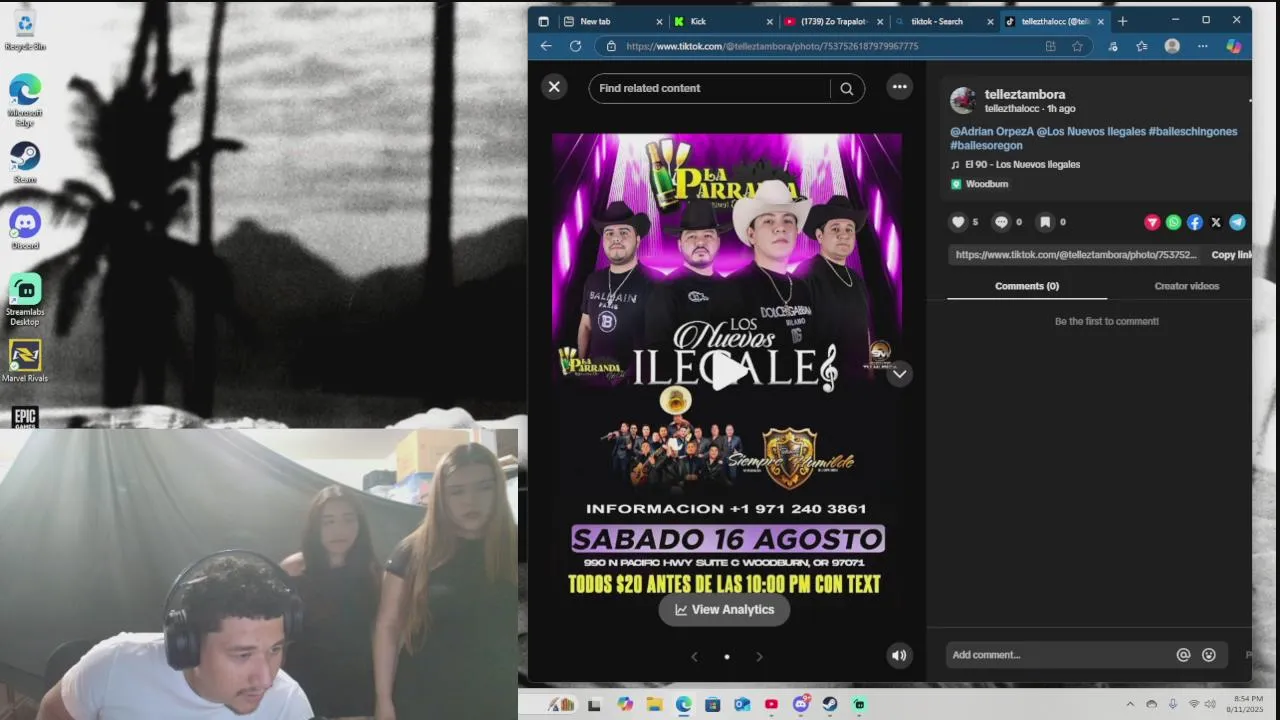Open the Woodburn location tag

[987, 184]
